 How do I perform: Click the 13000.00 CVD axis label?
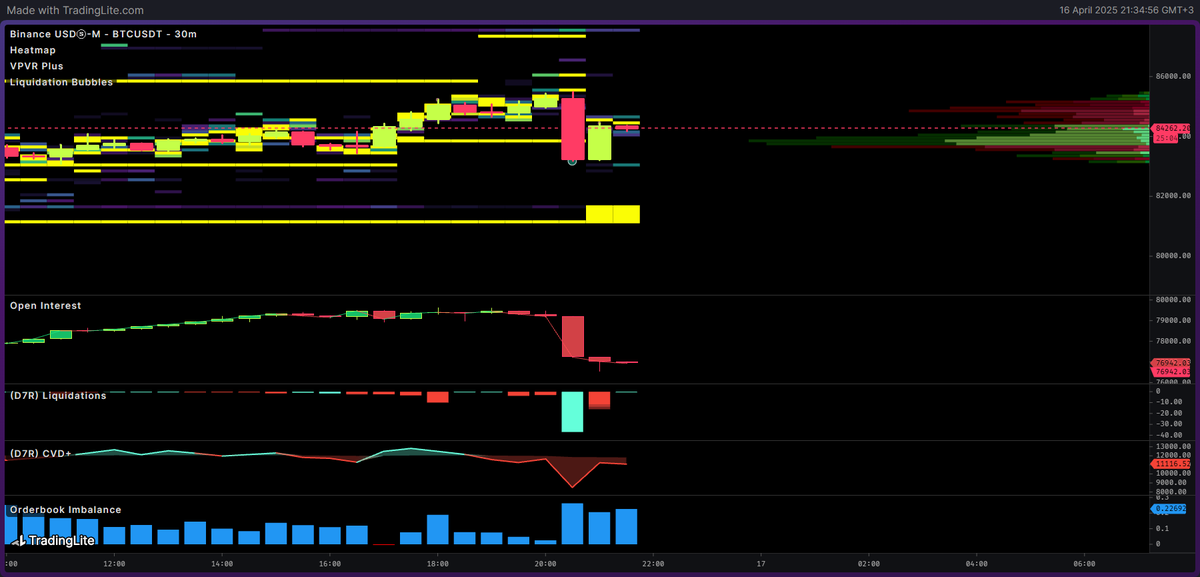(x=1172, y=446)
